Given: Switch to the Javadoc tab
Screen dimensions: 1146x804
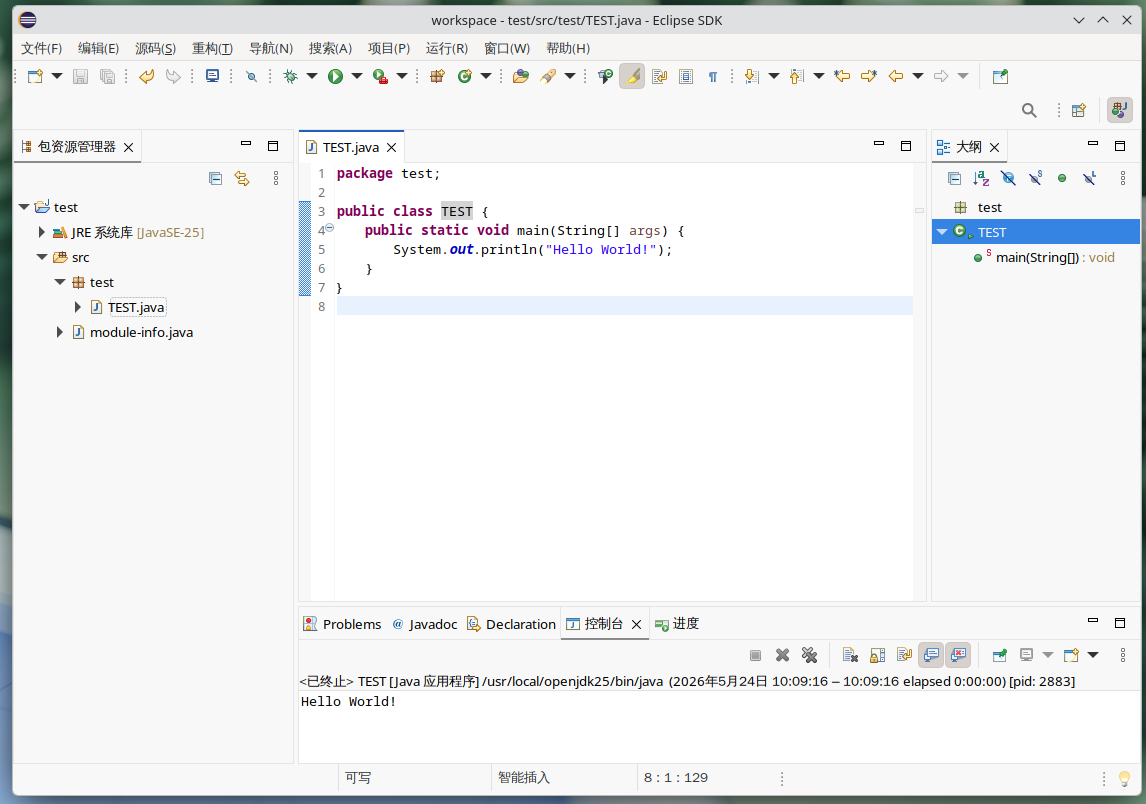Looking at the screenshot, I should click(x=425, y=624).
